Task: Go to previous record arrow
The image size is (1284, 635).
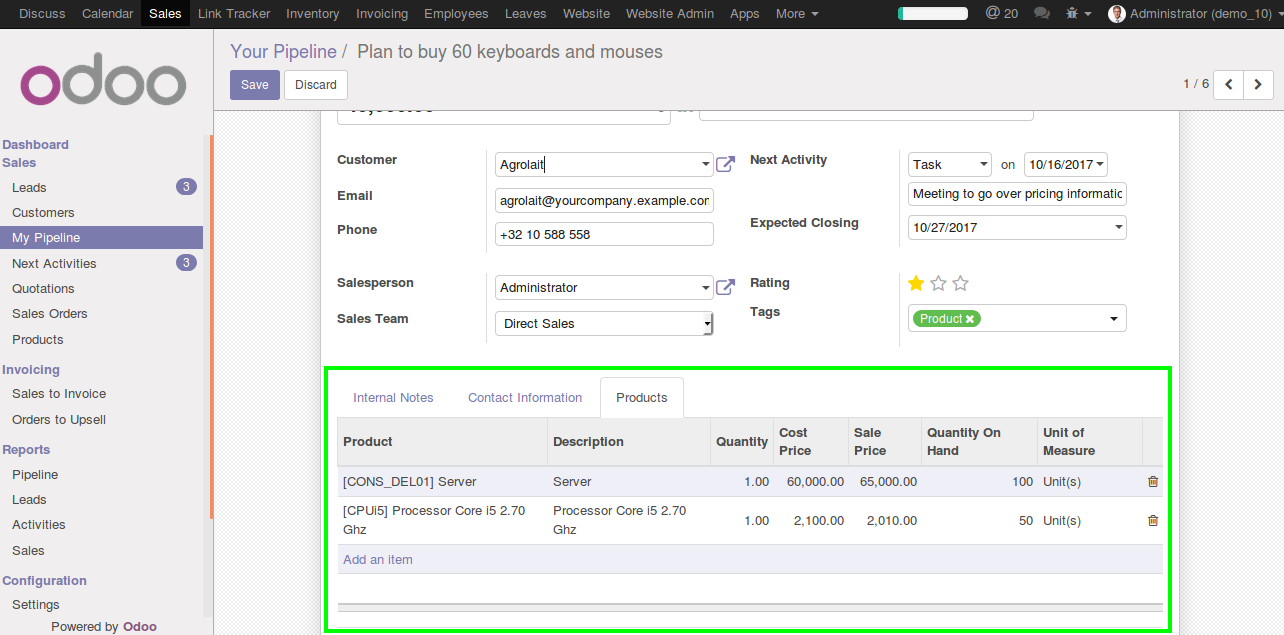Action: [1228, 85]
